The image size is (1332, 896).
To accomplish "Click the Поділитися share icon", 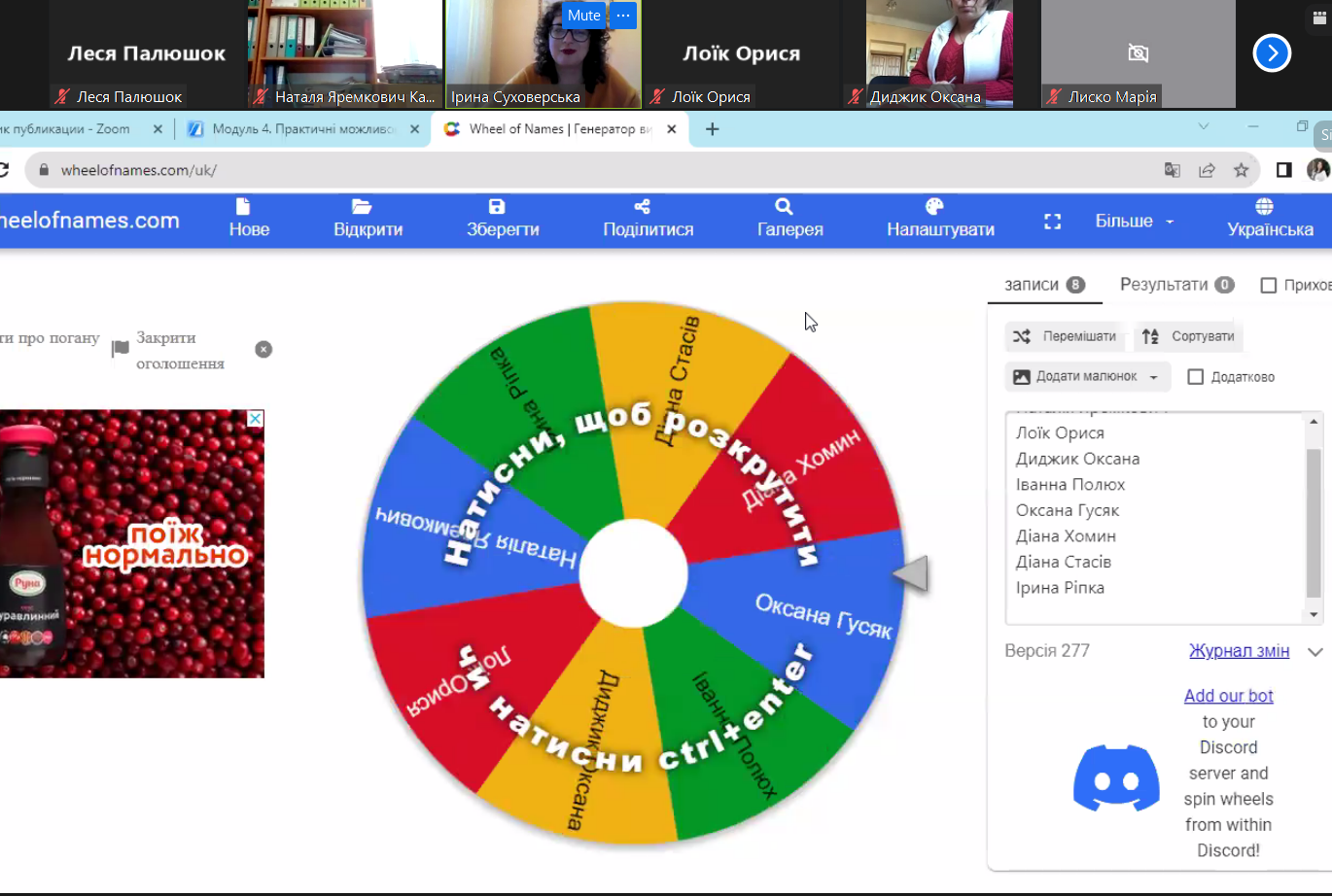I will click(642, 207).
